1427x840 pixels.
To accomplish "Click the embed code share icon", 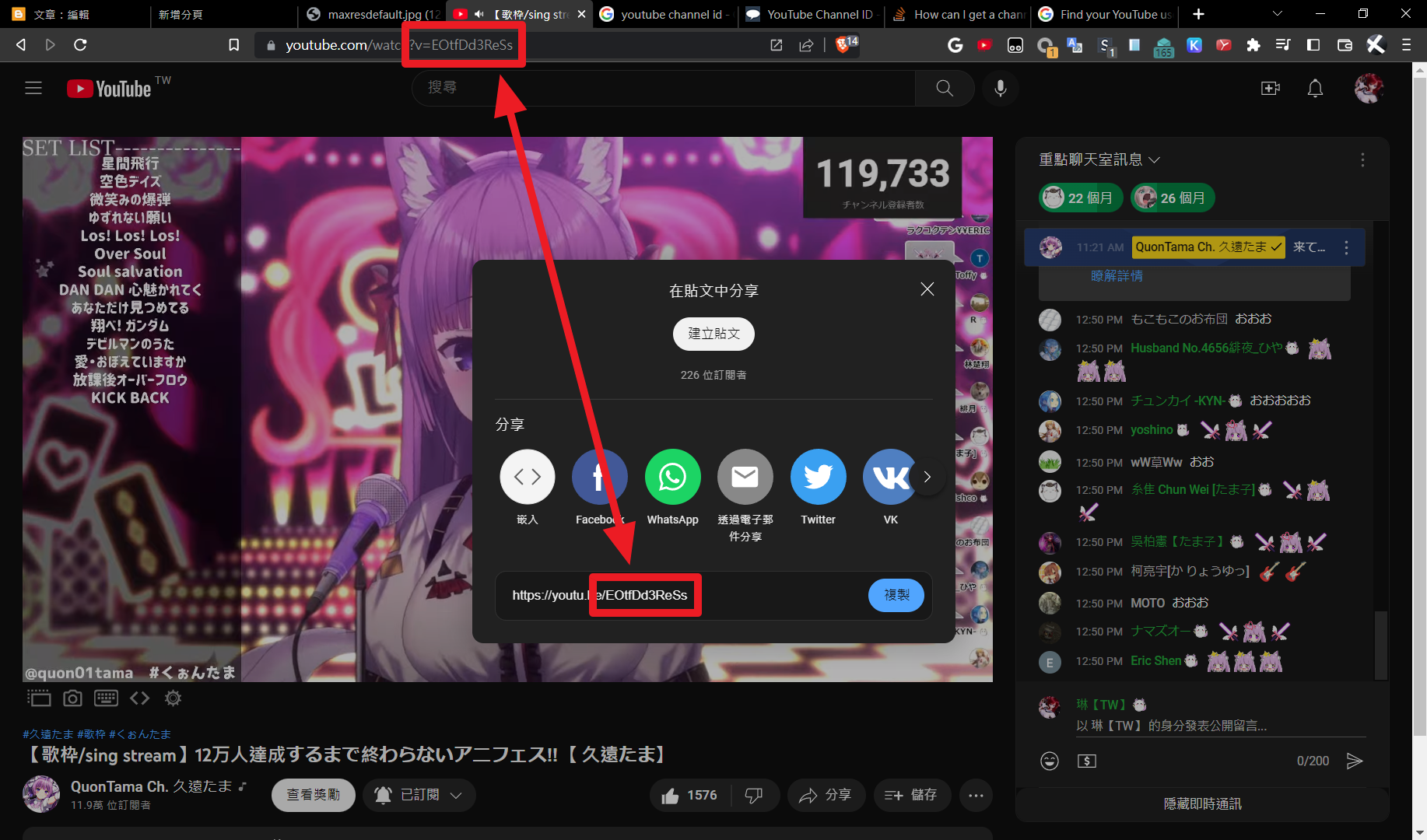I will click(527, 477).
